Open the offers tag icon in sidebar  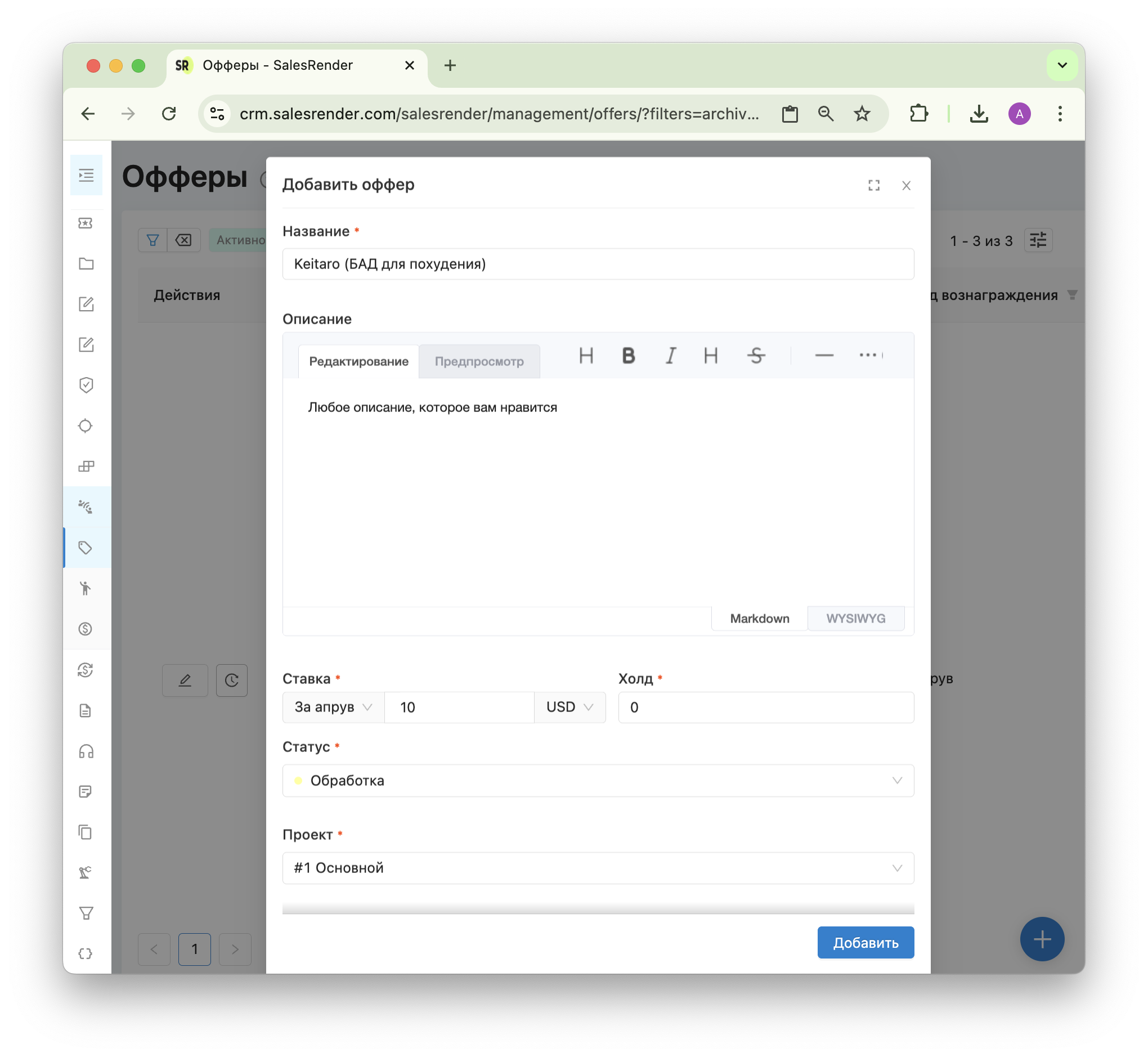[86, 548]
